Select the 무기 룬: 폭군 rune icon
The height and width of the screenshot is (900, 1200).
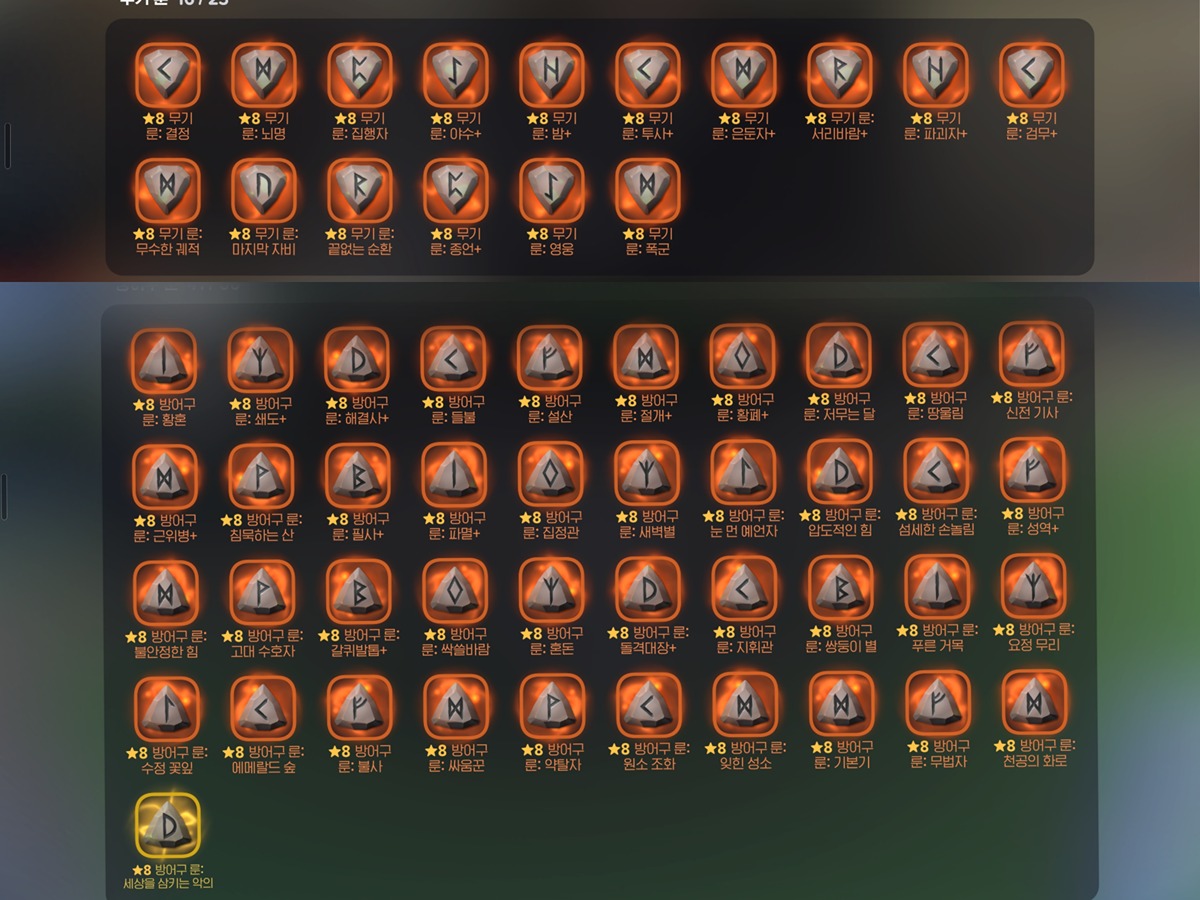[648, 191]
